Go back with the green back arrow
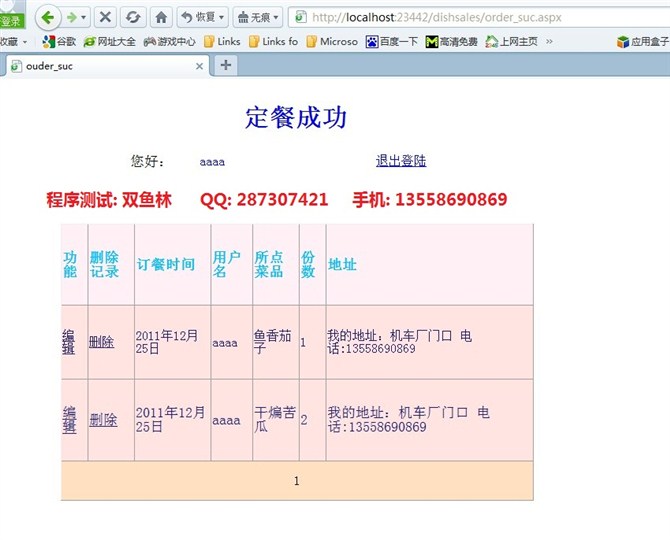The height and width of the screenshot is (540, 670). [48, 18]
